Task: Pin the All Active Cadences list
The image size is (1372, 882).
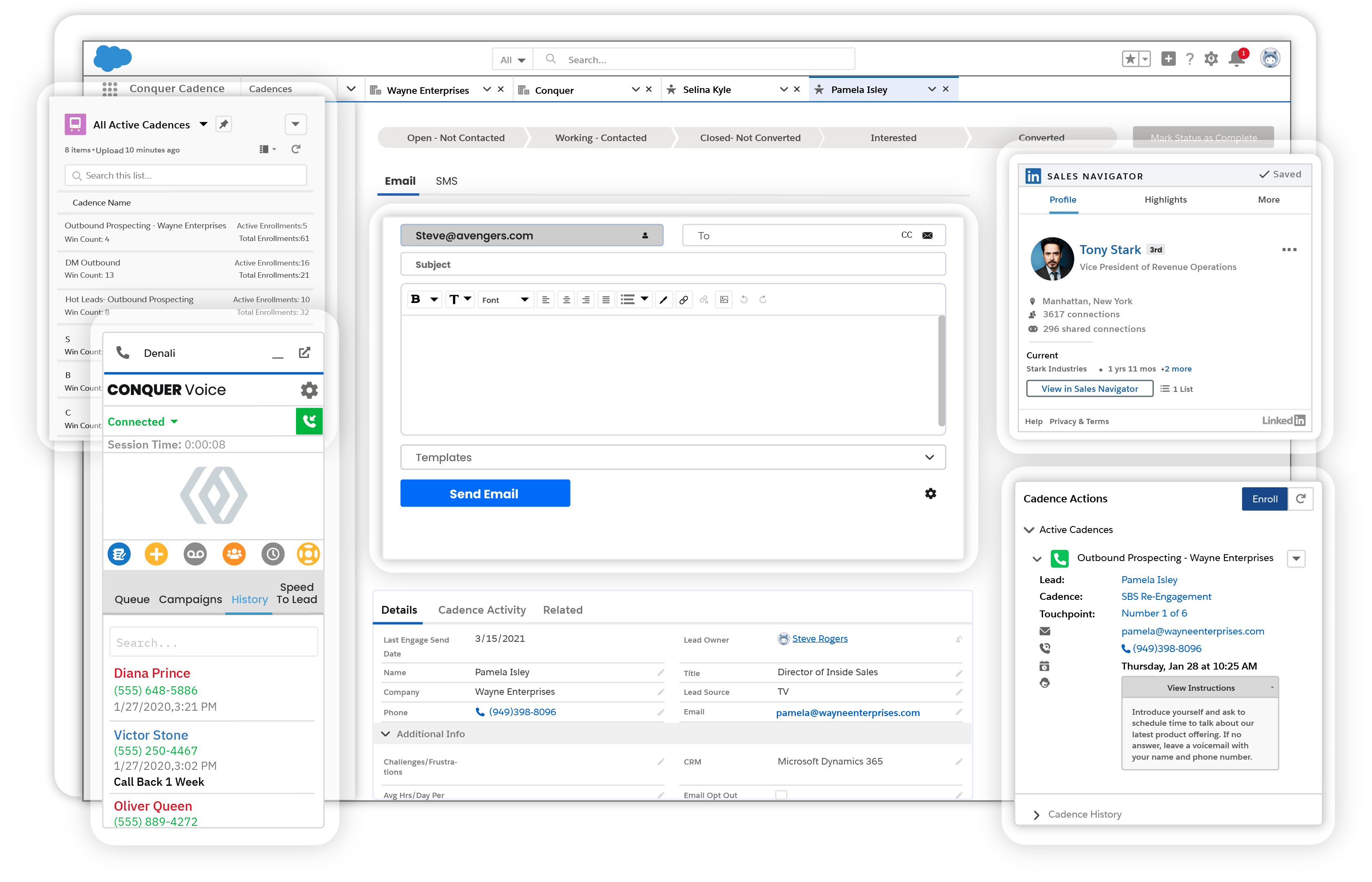Action: (224, 124)
